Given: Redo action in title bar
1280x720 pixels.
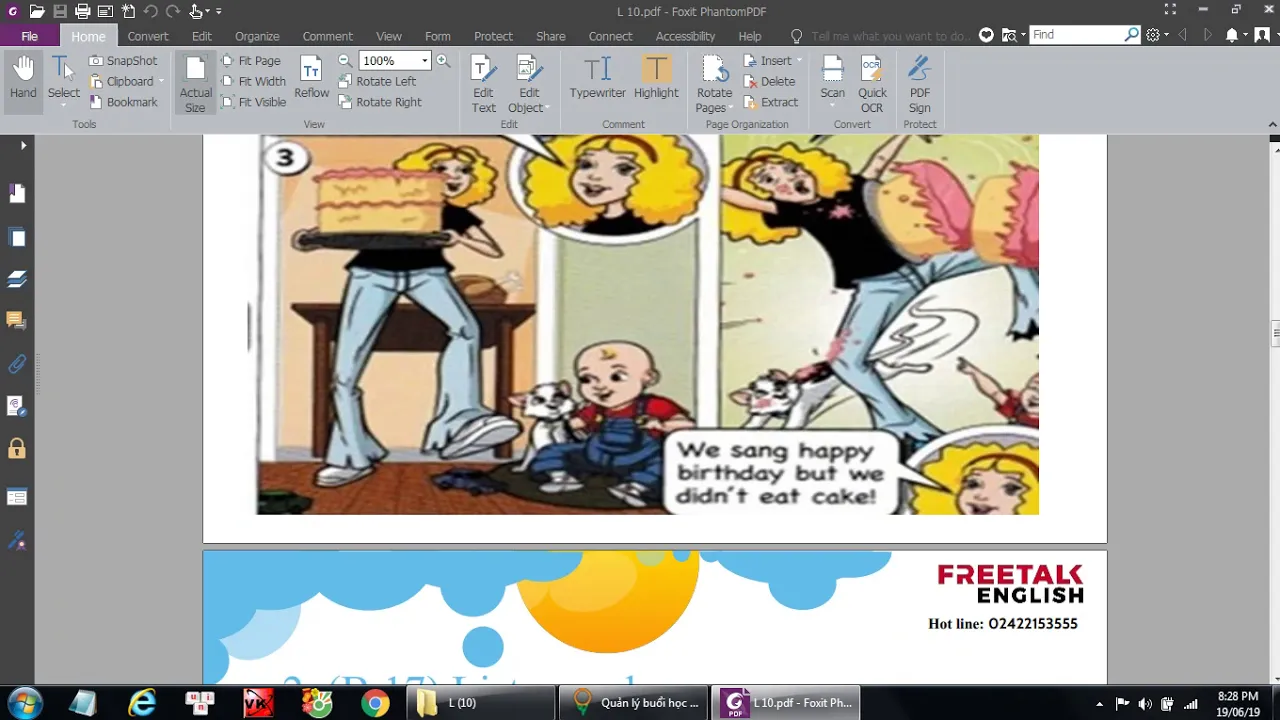Looking at the screenshot, I should click(x=174, y=12).
